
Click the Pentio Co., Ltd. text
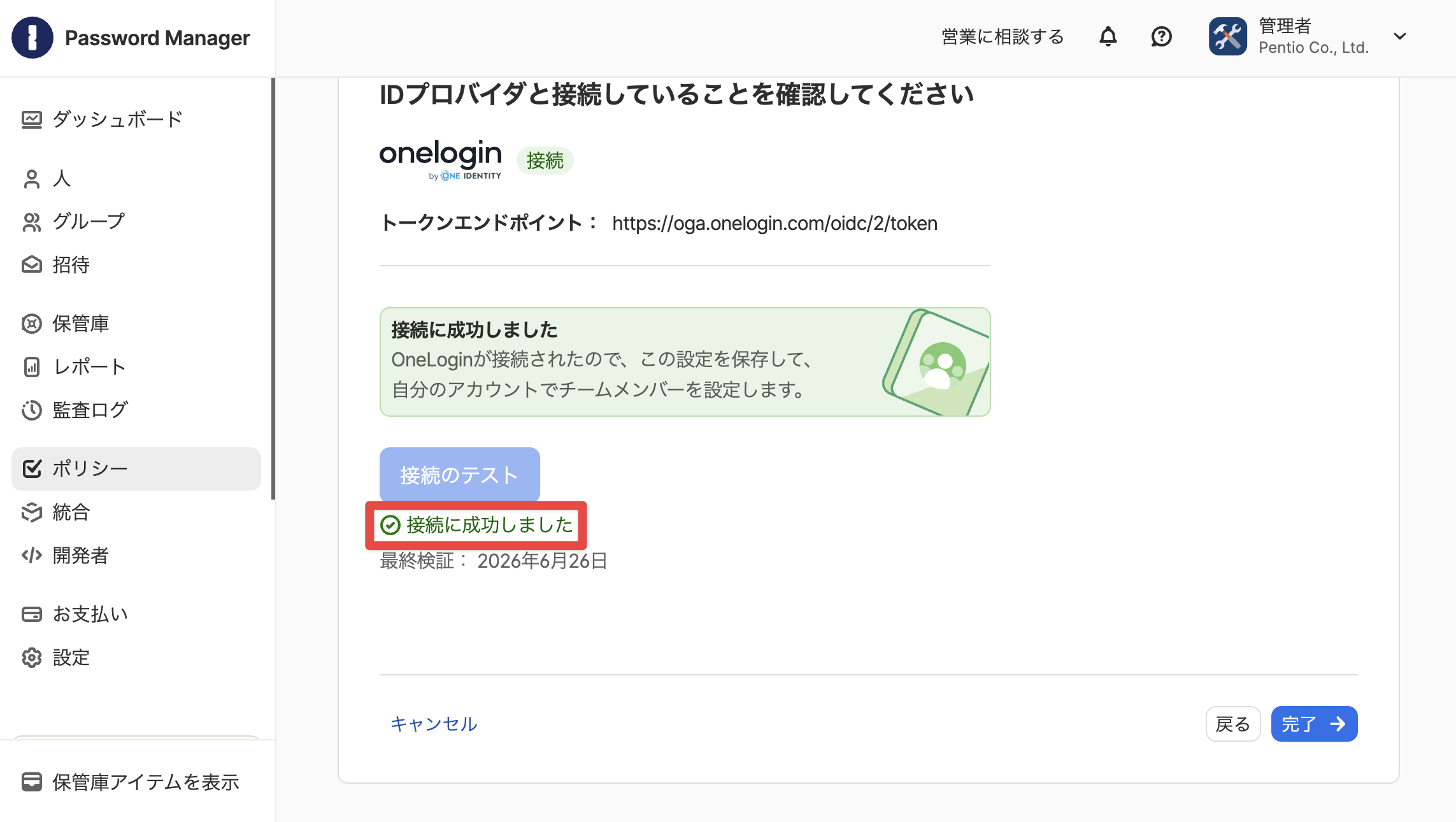pyautogui.click(x=1314, y=48)
